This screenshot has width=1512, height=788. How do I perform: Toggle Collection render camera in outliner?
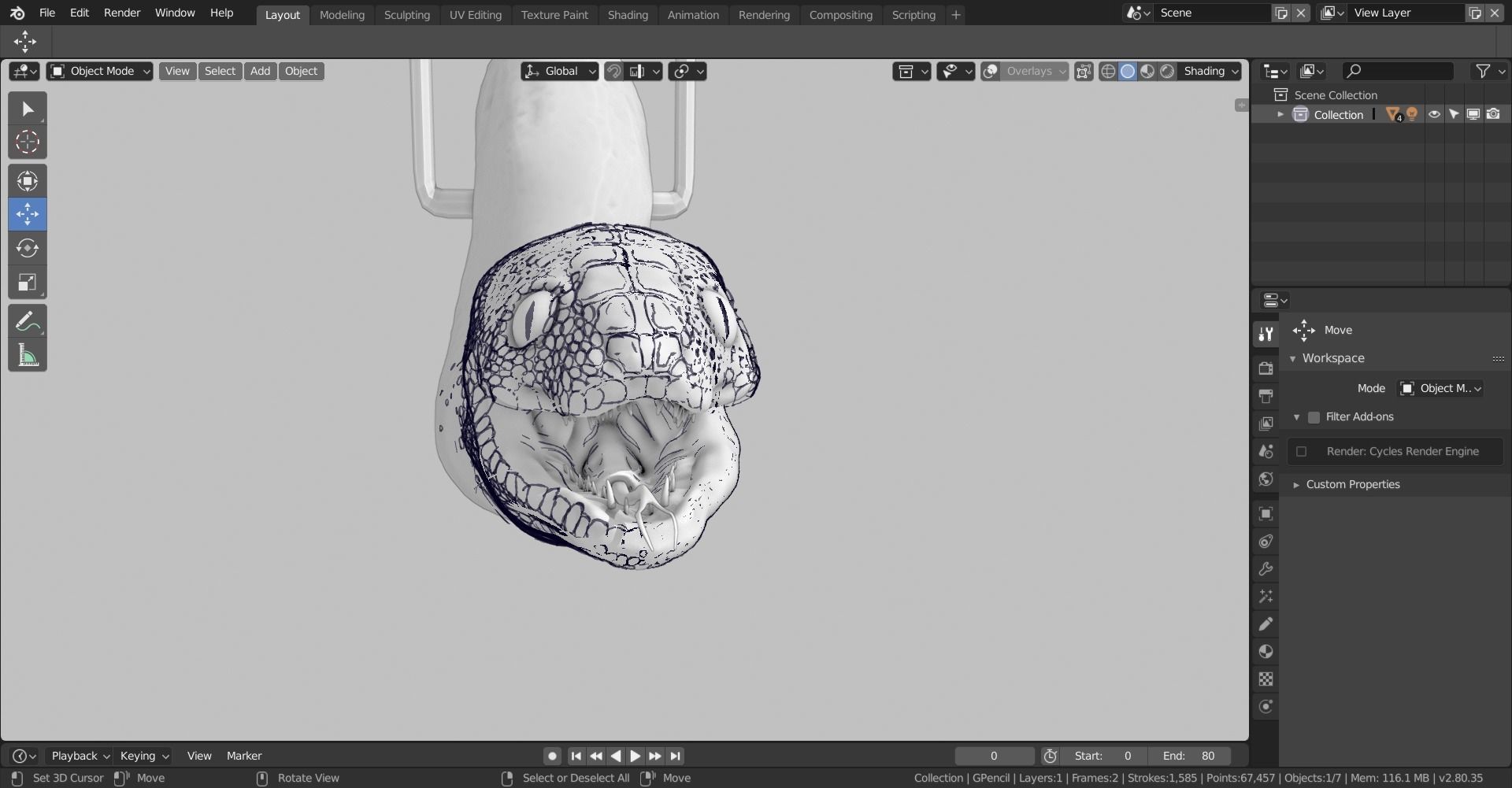1493,114
